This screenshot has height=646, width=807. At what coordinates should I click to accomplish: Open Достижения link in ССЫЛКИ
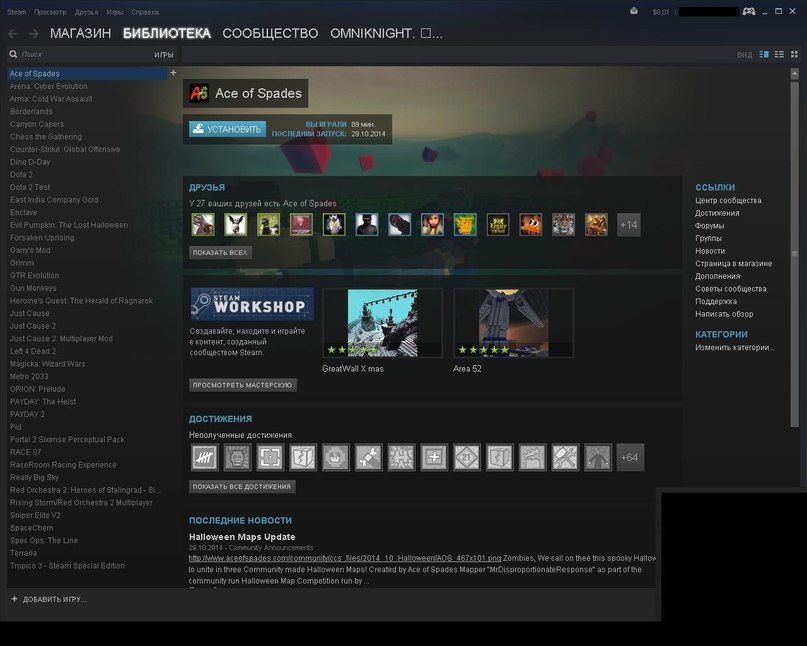(x=717, y=213)
